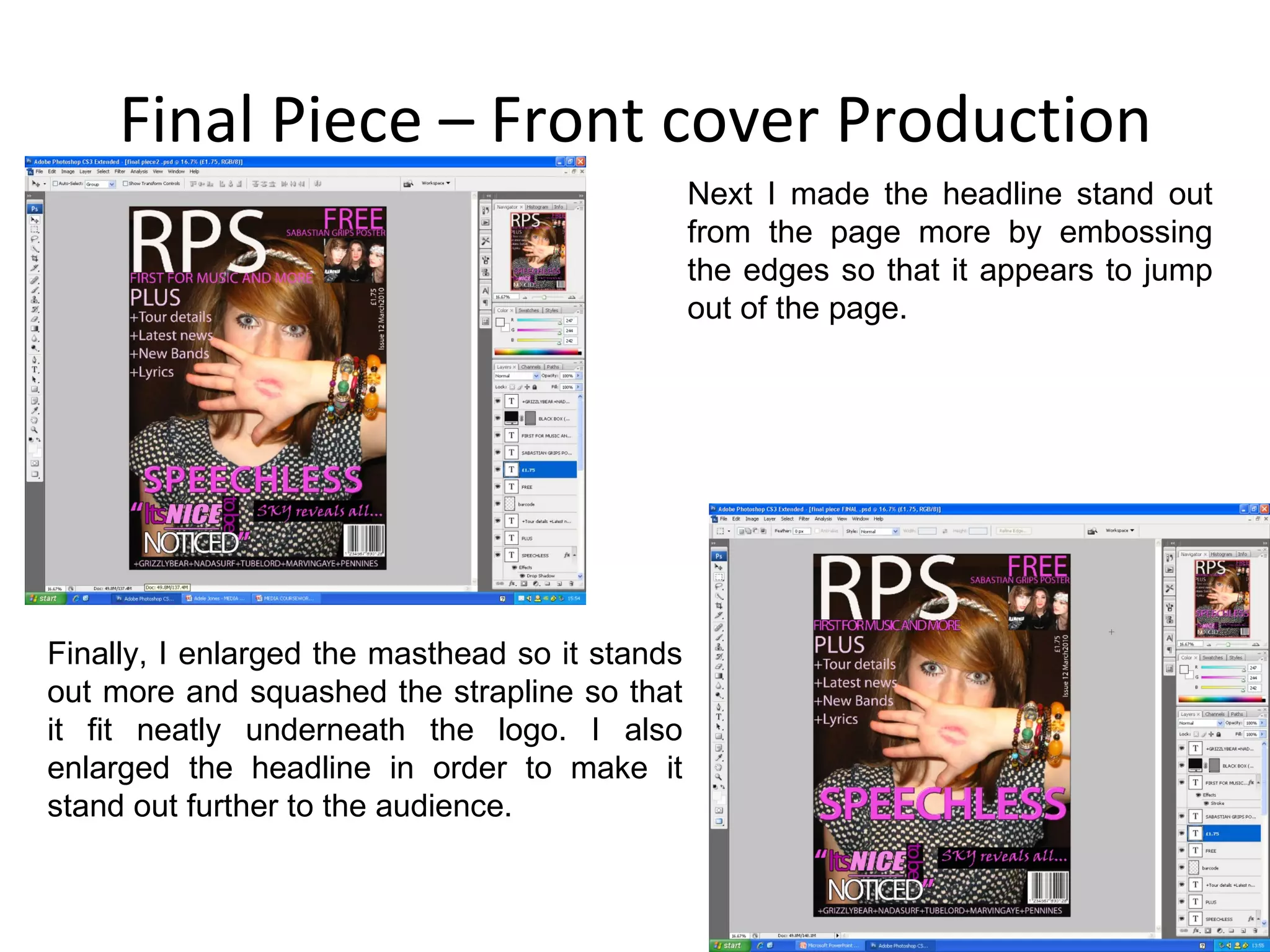Hide FIRST FOR MUSIC layer in final piece FINAL window
This screenshot has width=1270, height=952.
(x=1182, y=782)
